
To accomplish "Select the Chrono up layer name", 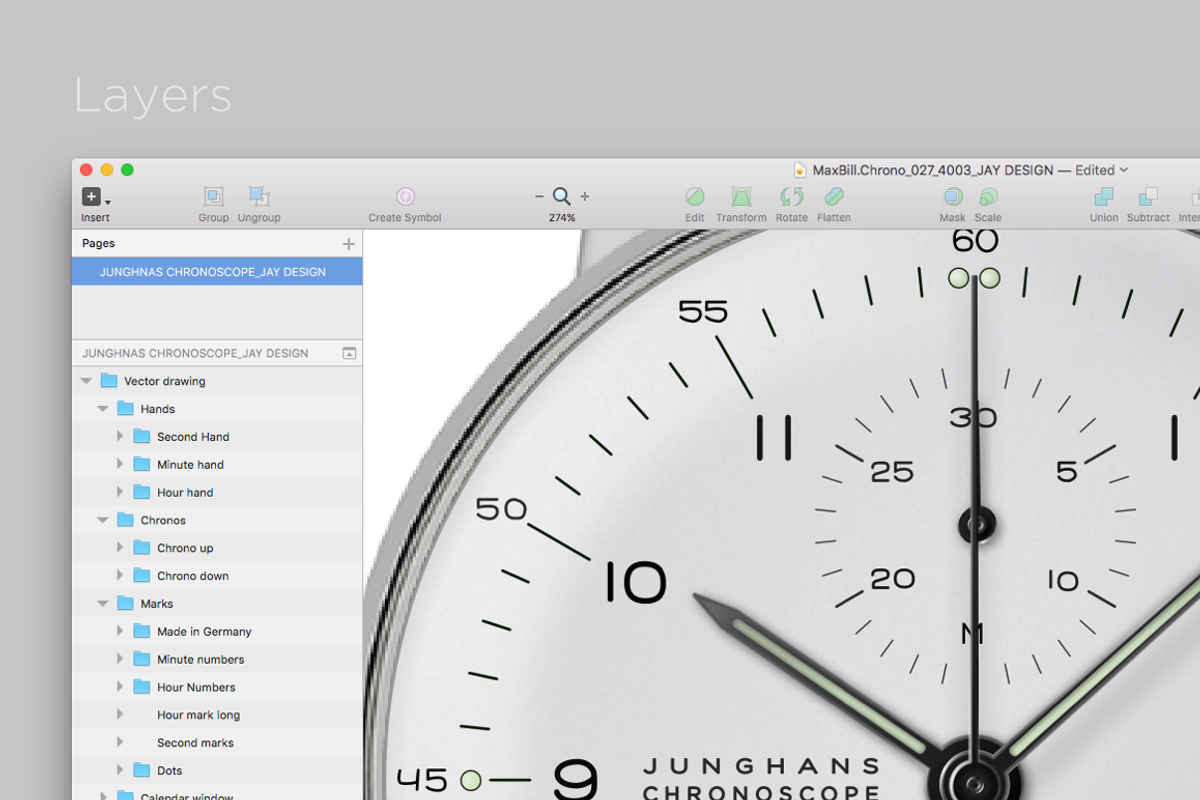I will (185, 548).
